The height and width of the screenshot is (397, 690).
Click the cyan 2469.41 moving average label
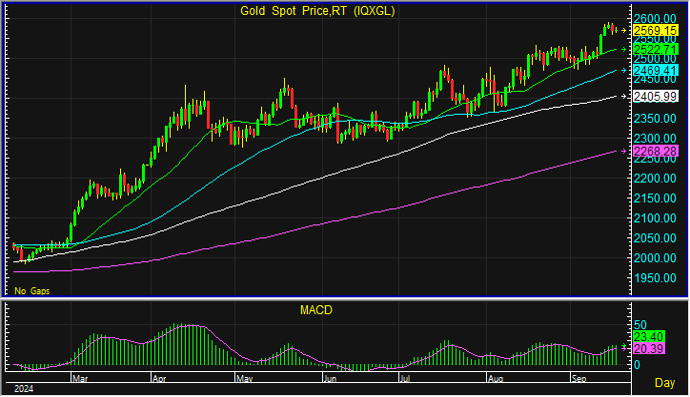click(x=655, y=70)
